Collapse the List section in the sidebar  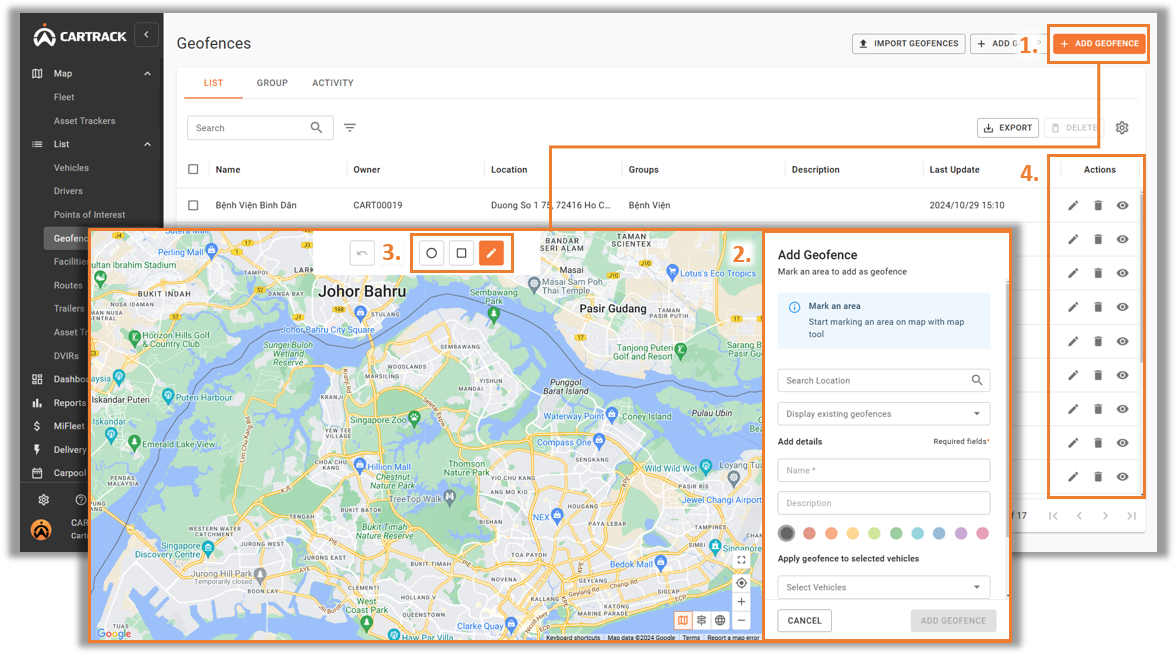148,144
